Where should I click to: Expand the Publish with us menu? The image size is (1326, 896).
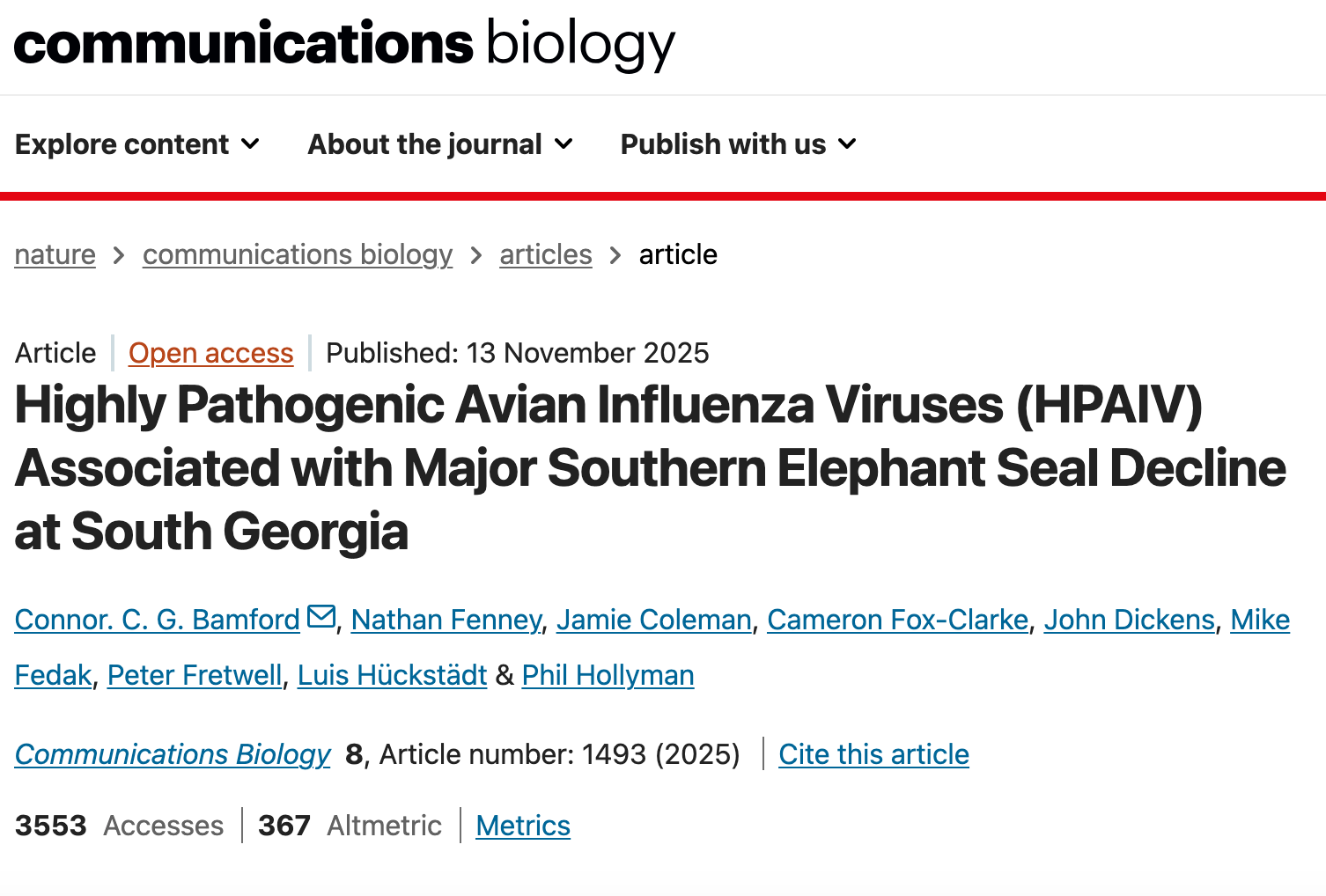tap(738, 144)
